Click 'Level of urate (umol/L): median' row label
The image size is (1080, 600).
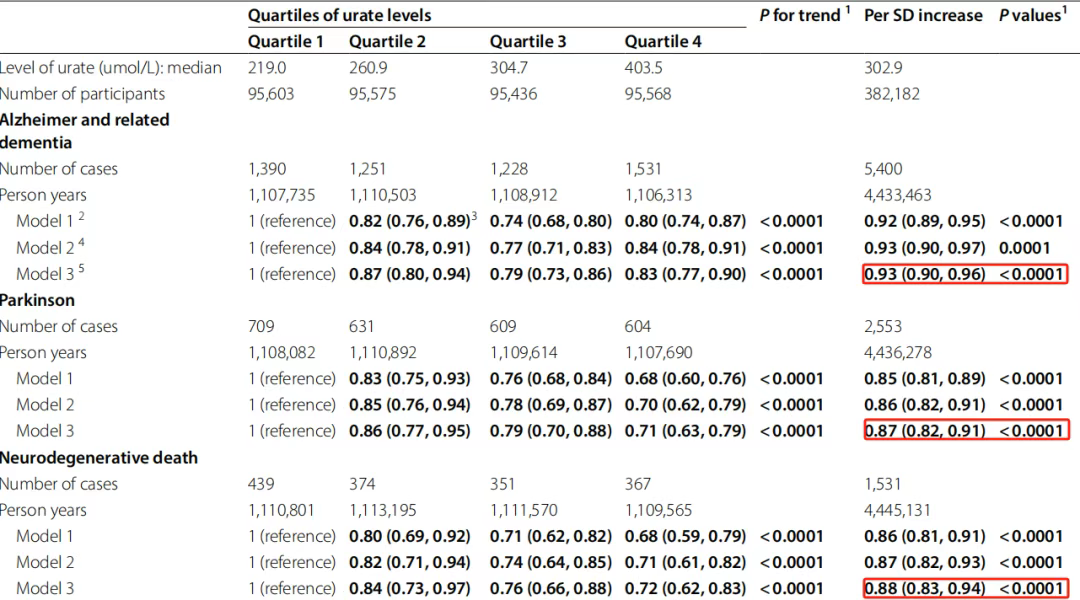coord(111,68)
